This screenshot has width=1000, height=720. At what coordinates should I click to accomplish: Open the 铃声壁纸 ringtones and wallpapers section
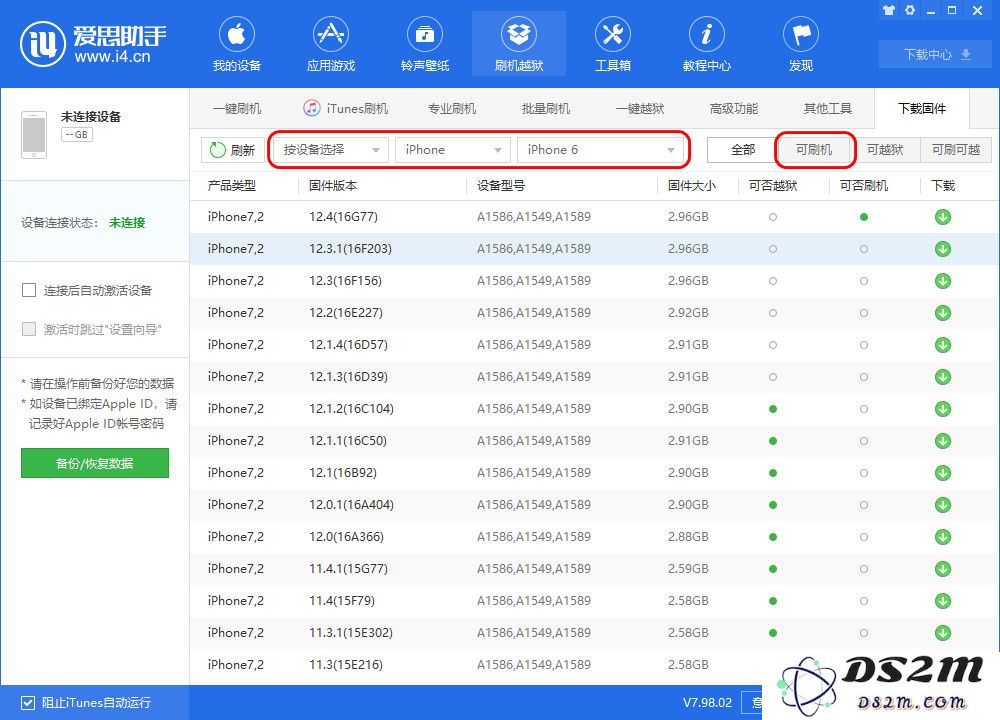(x=425, y=45)
